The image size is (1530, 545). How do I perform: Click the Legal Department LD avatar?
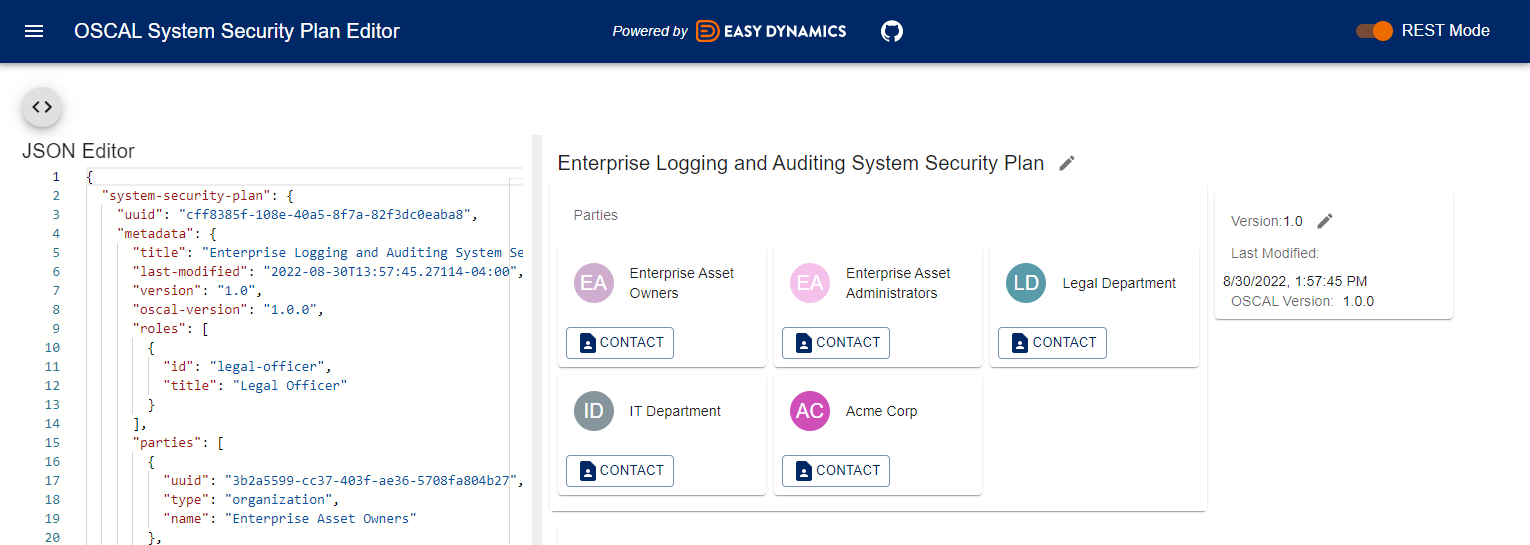tap(1026, 283)
